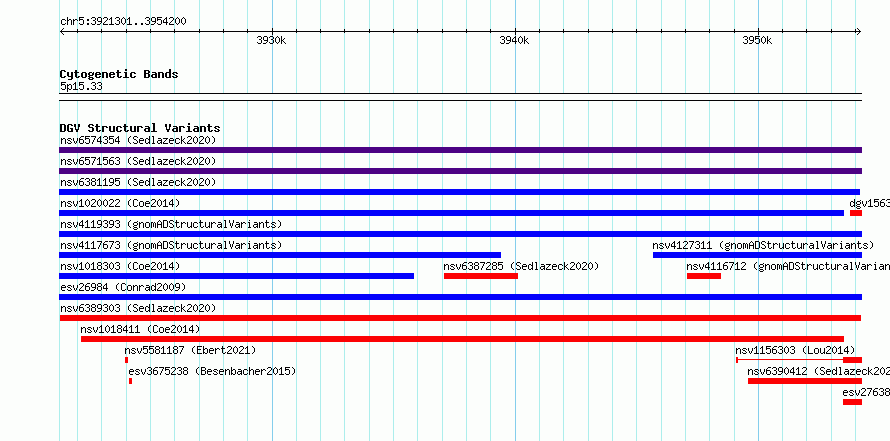890x441 pixels.
Task: Open the nsv4127311 gnomAD blue variant bar
Action: tap(757, 255)
